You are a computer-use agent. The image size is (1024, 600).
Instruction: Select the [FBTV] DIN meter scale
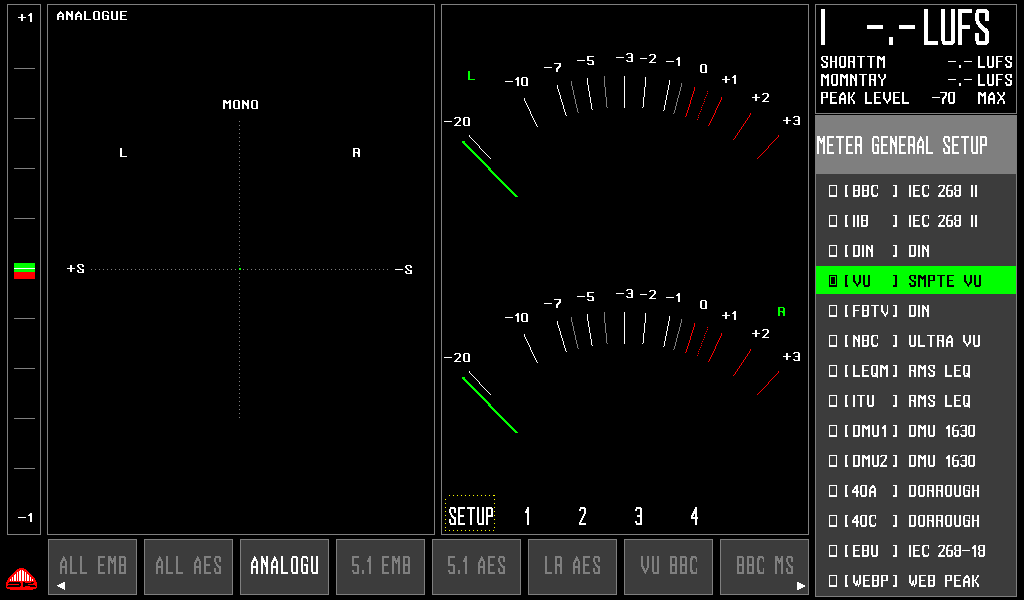(915, 311)
